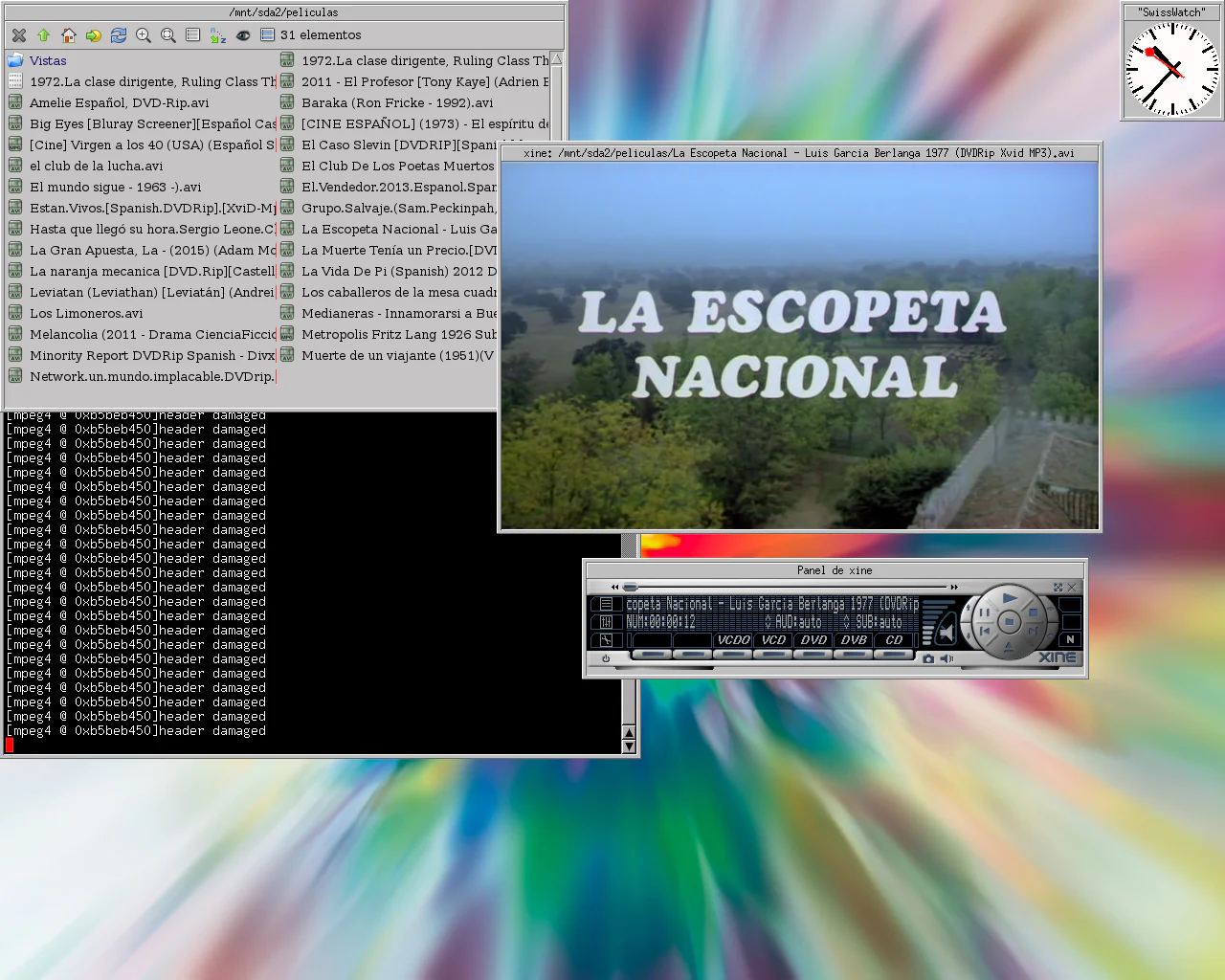The height and width of the screenshot is (980, 1225).
Task: Click the xine video window showing La Escopeta Nacional
Action: (799, 345)
